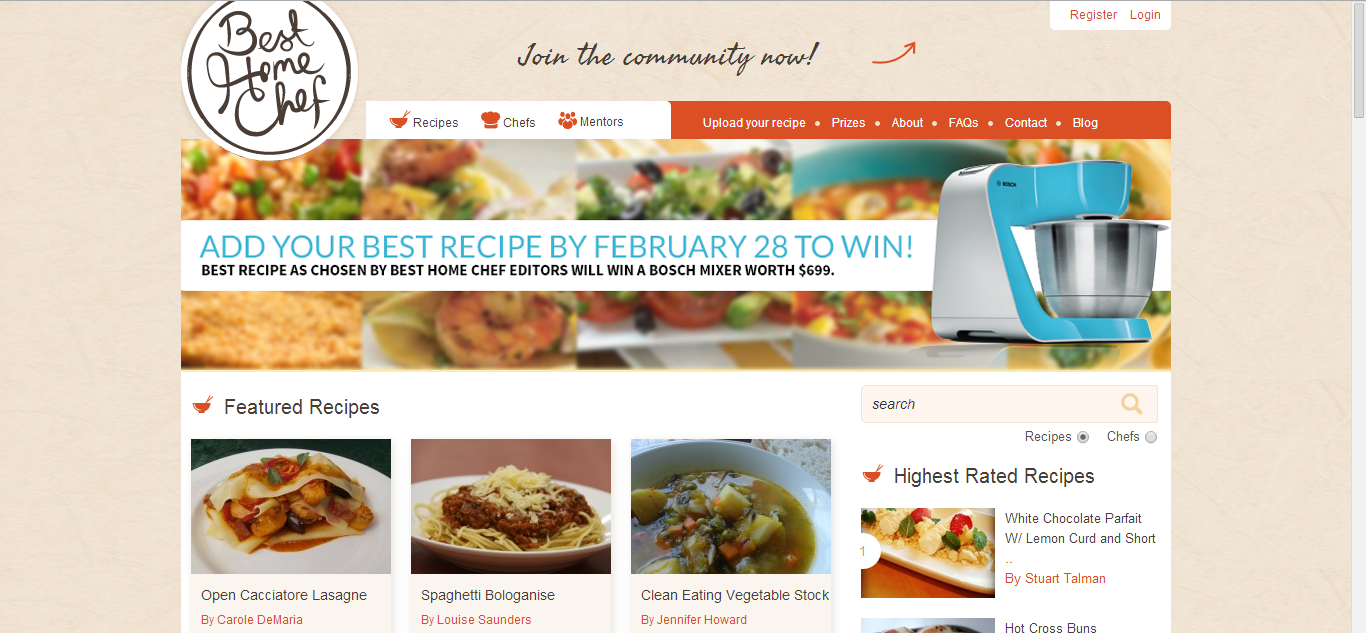
Task: Click the magnifying glass search icon
Action: (x=1132, y=404)
